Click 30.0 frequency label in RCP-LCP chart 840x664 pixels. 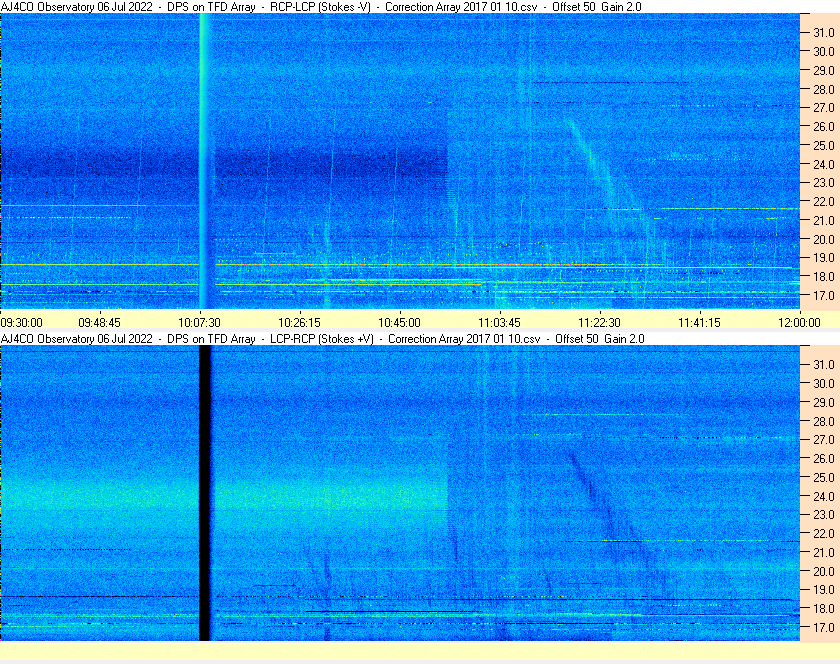click(x=824, y=51)
